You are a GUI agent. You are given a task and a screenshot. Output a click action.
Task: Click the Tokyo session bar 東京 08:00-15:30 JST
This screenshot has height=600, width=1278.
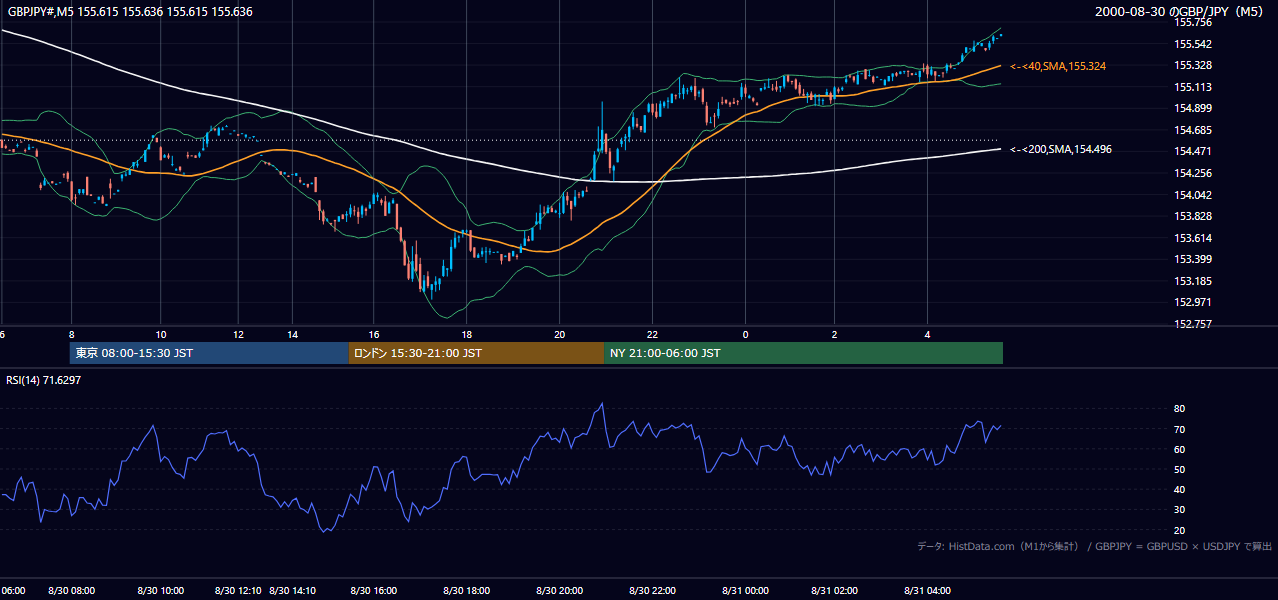pos(209,353)
